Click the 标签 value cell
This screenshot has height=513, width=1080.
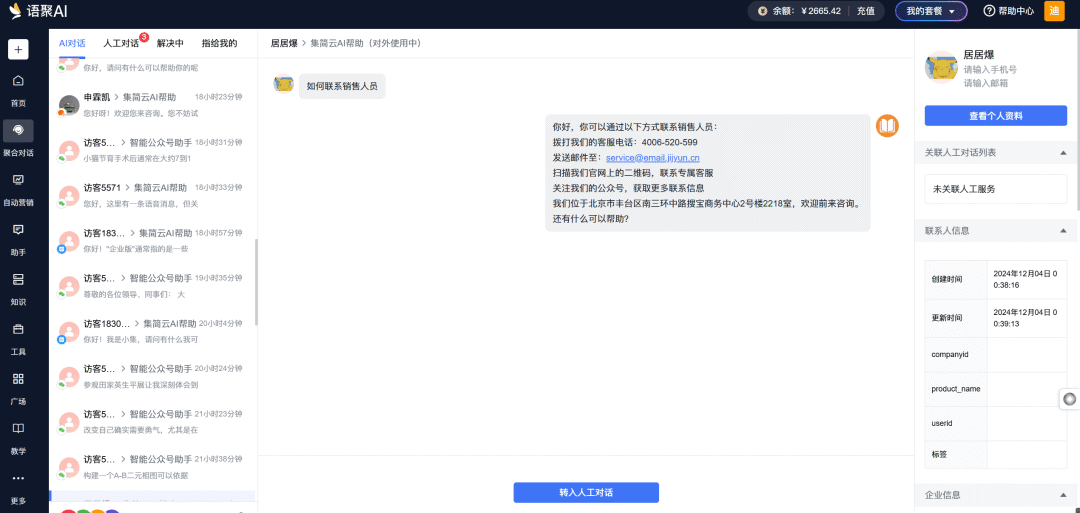coord(1026,454)
